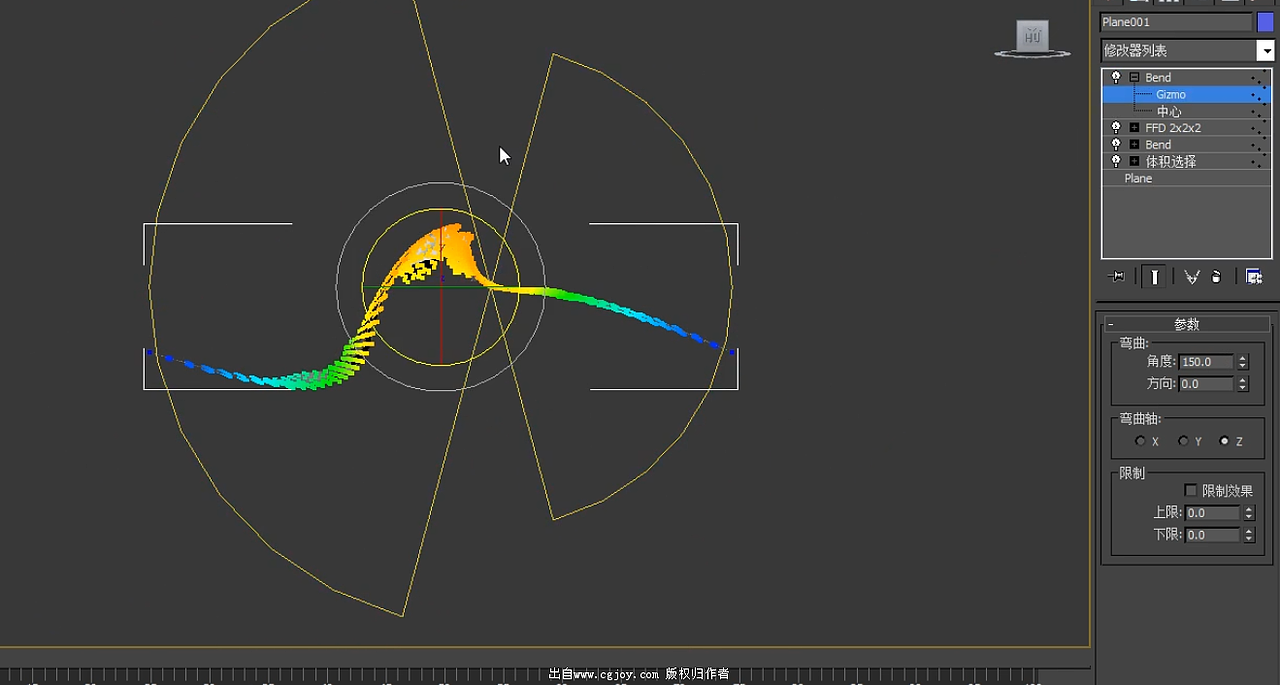Screen dimensions: 1280x685
Task: Click the Plane001 object name field
Action: [1176, 22]
